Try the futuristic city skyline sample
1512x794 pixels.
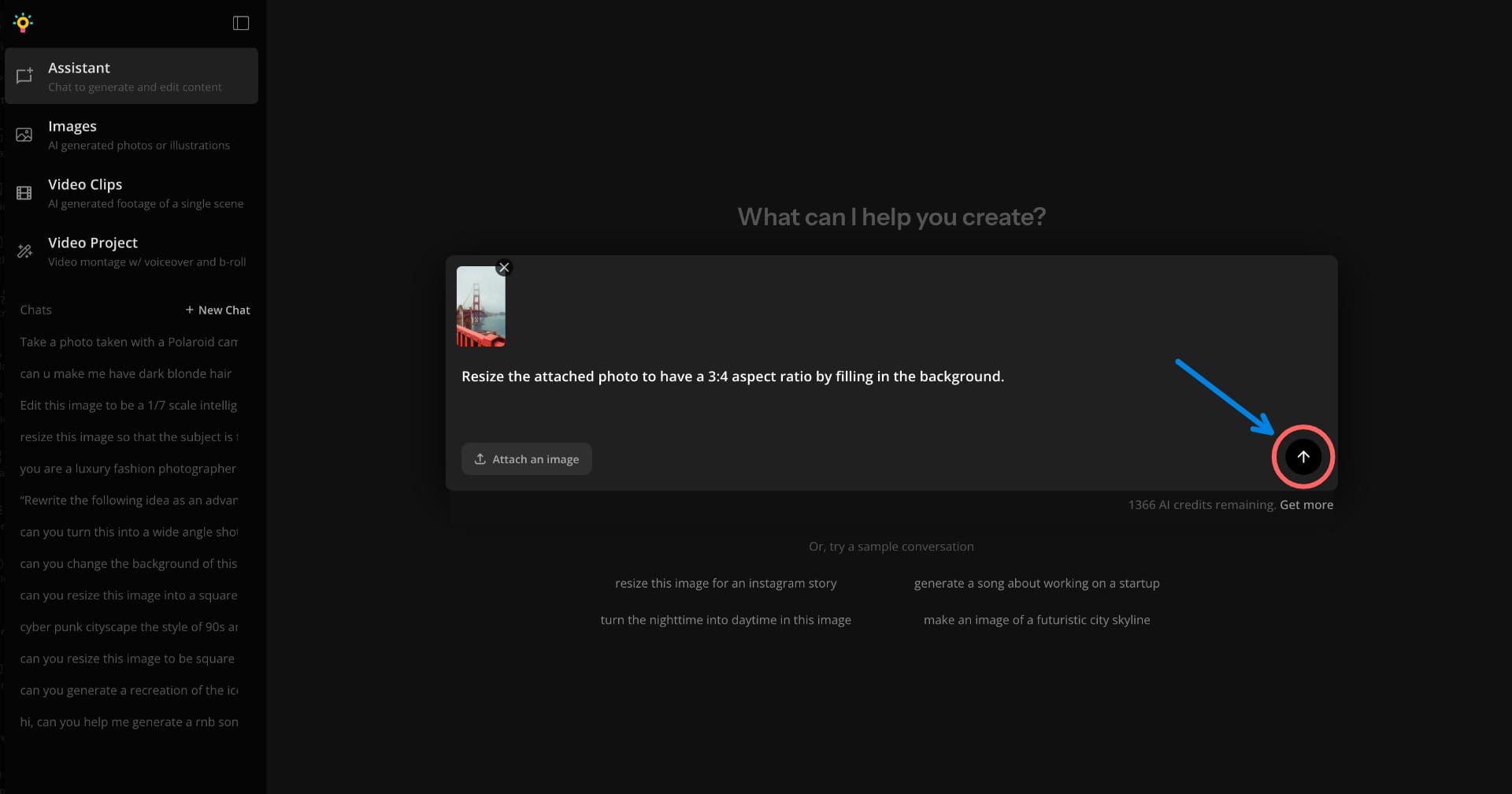[x=1037, y=619]
